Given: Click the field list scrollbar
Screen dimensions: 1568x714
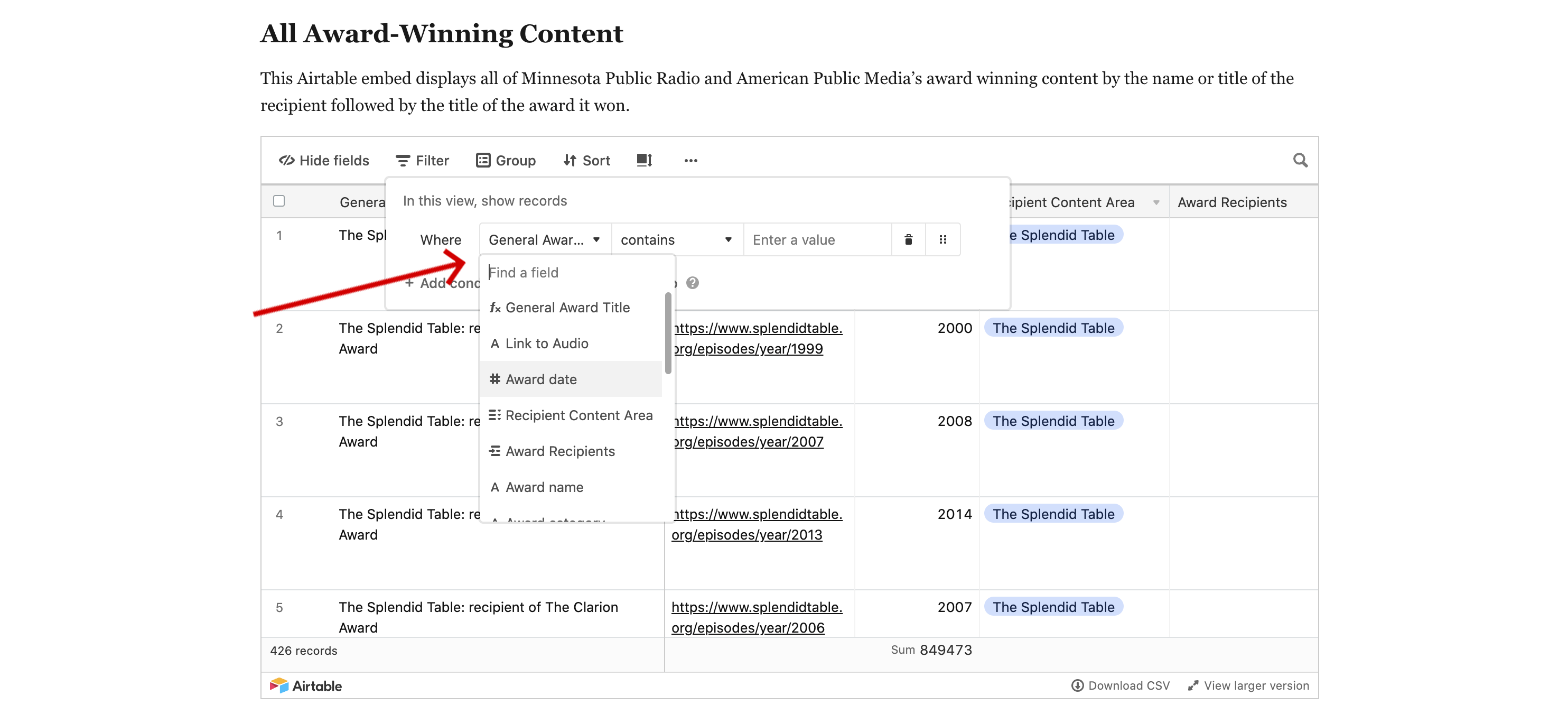Looking at the screenshot, I should 668,333.
